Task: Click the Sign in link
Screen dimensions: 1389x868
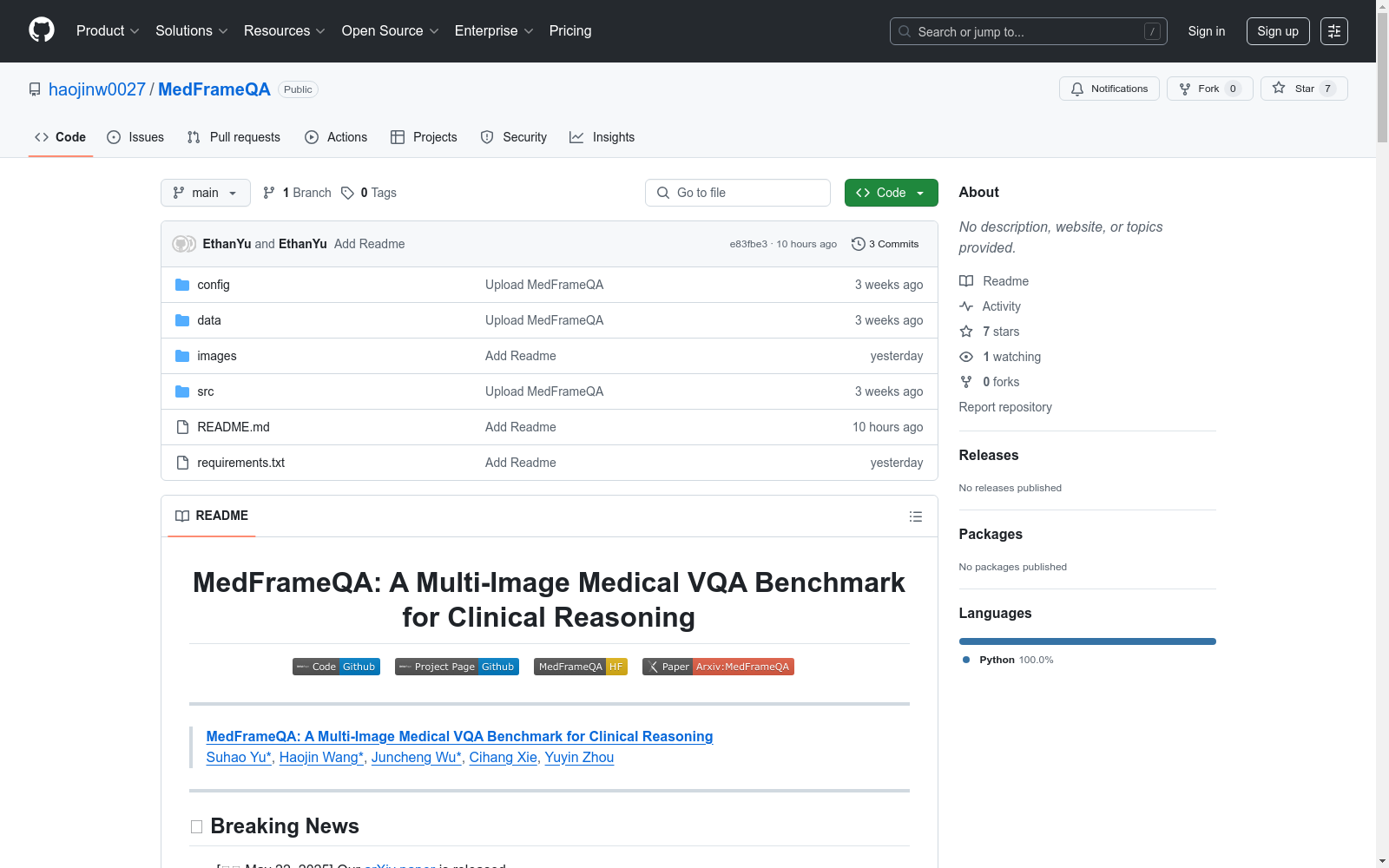Action: point(1207,31)
